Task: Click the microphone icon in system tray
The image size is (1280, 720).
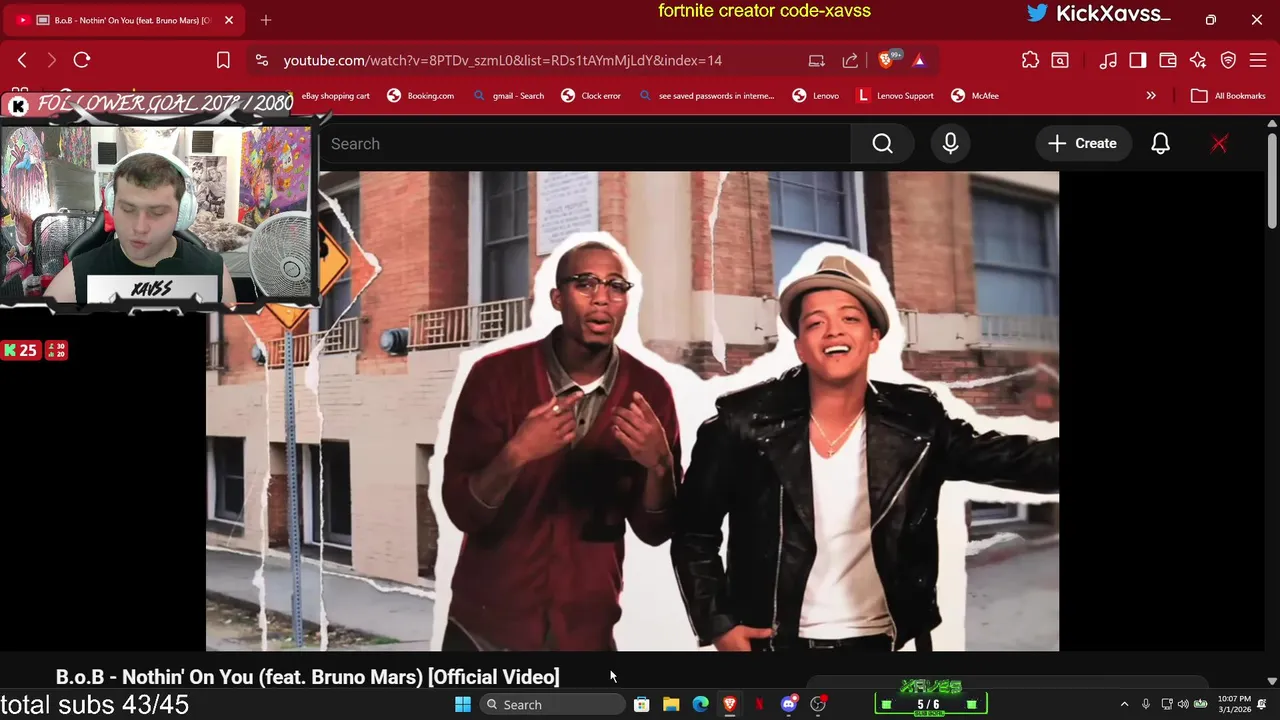Action: [x=1146, y=705]
